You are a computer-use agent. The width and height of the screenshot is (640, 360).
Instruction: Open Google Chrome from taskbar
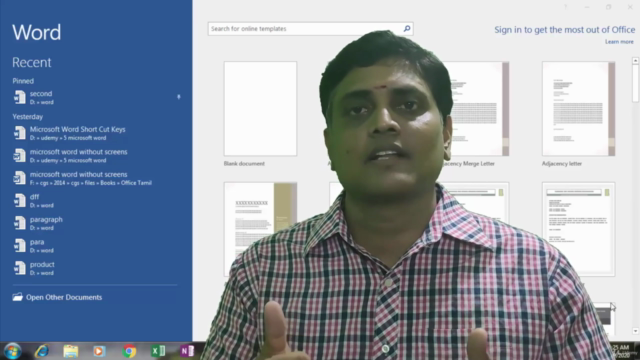pos(129,351)
